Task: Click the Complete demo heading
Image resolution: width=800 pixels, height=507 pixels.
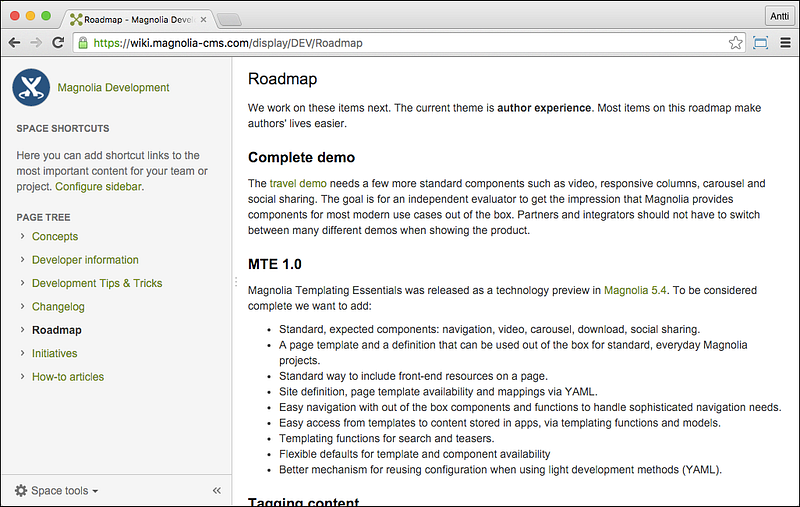Action: point(301,158)
